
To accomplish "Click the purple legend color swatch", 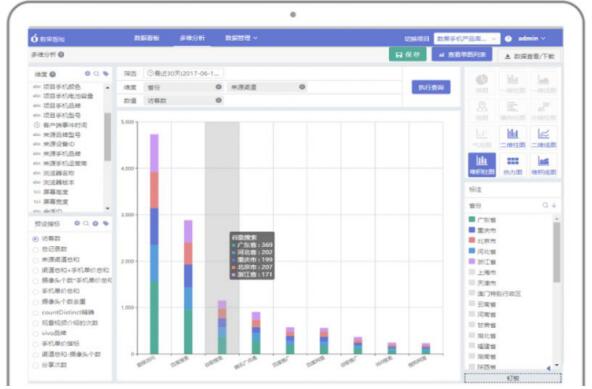I will [x=472, y=261].
